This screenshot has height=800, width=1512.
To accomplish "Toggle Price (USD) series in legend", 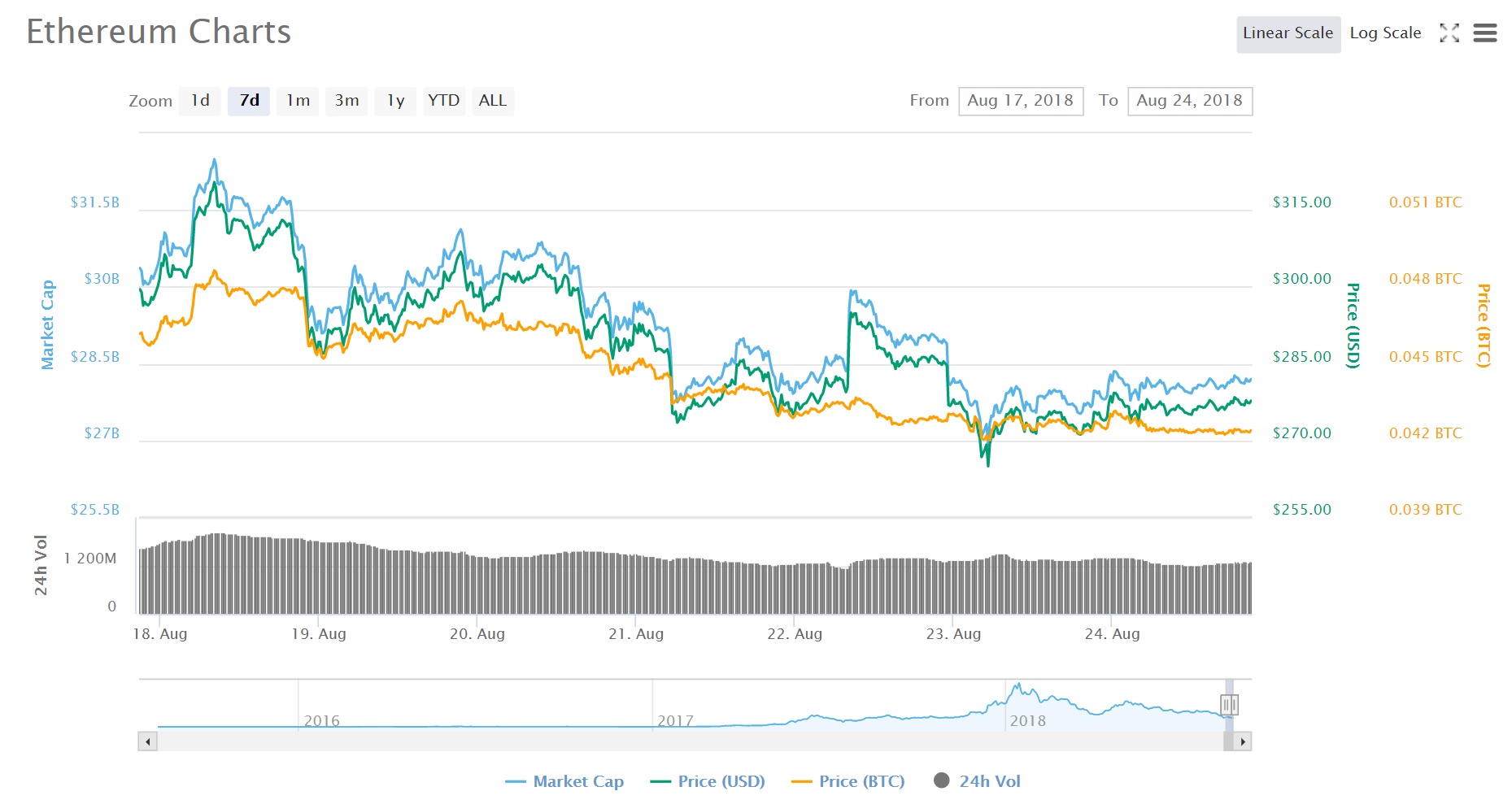I will click(x=708, y=781).
